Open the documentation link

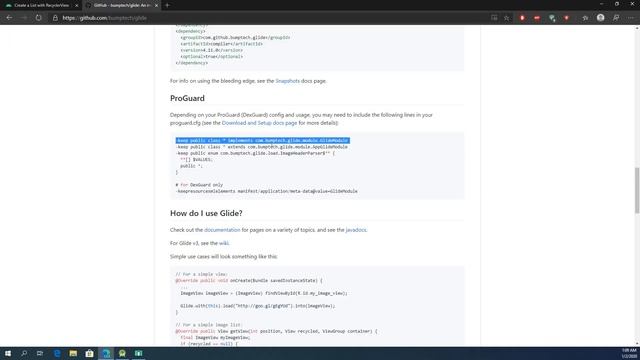point(222,230)
